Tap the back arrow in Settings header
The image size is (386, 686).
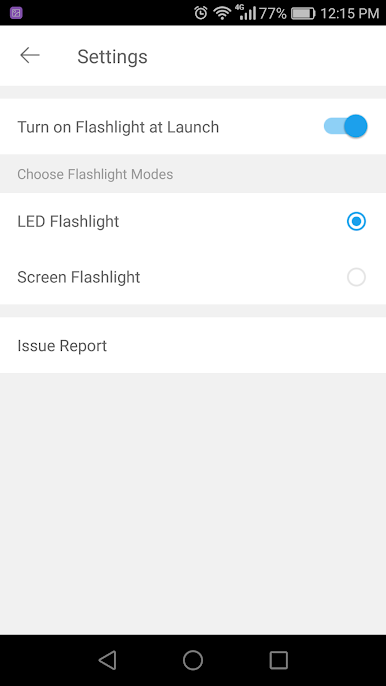[30, 55]
